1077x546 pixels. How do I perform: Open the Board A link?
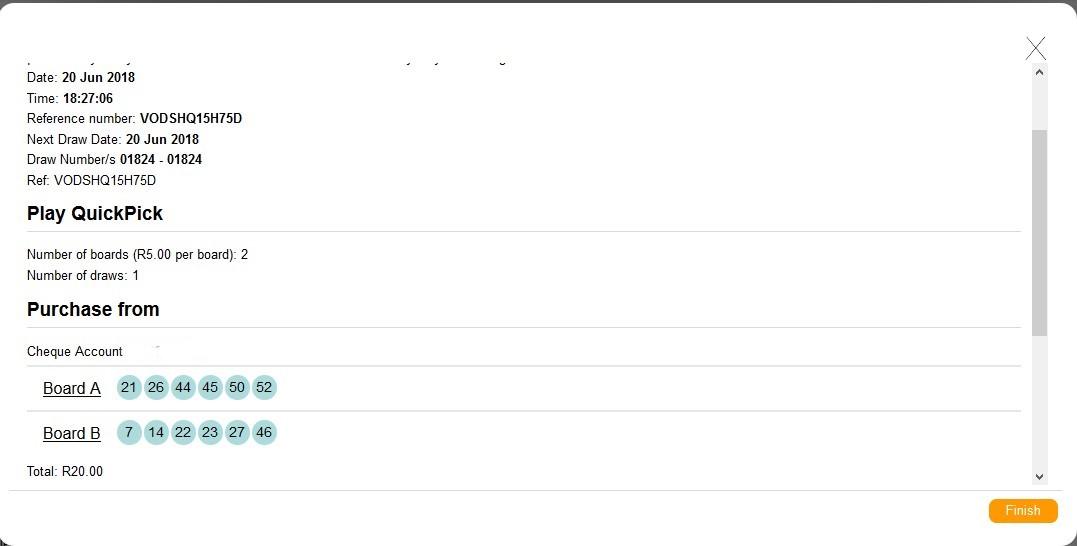click(x=71, y=388)
